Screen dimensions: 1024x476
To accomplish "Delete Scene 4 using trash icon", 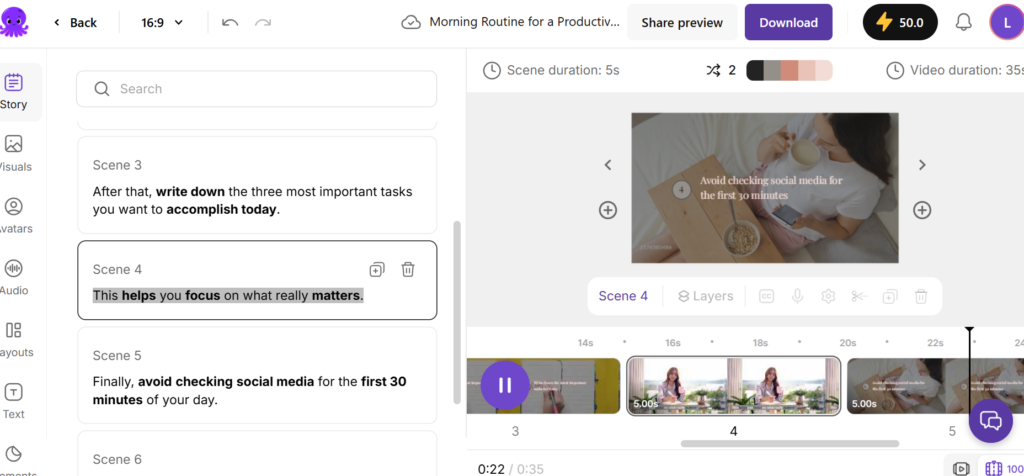I will coord(408,269).
